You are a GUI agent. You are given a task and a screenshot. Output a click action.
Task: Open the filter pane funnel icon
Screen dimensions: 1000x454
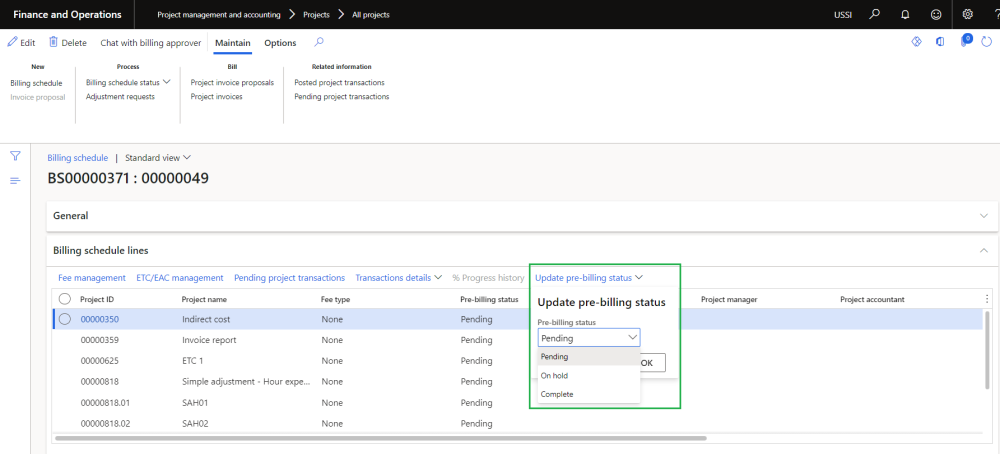15,157
